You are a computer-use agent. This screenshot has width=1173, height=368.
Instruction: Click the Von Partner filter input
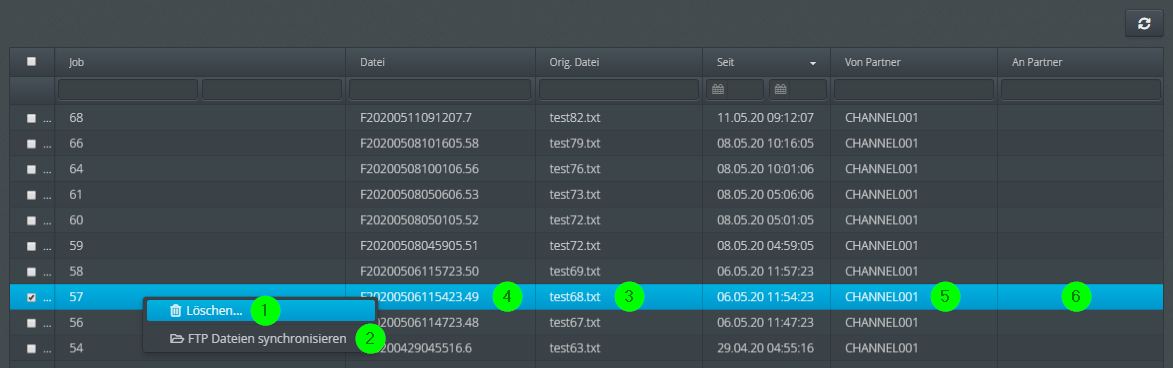click(913, 90)
